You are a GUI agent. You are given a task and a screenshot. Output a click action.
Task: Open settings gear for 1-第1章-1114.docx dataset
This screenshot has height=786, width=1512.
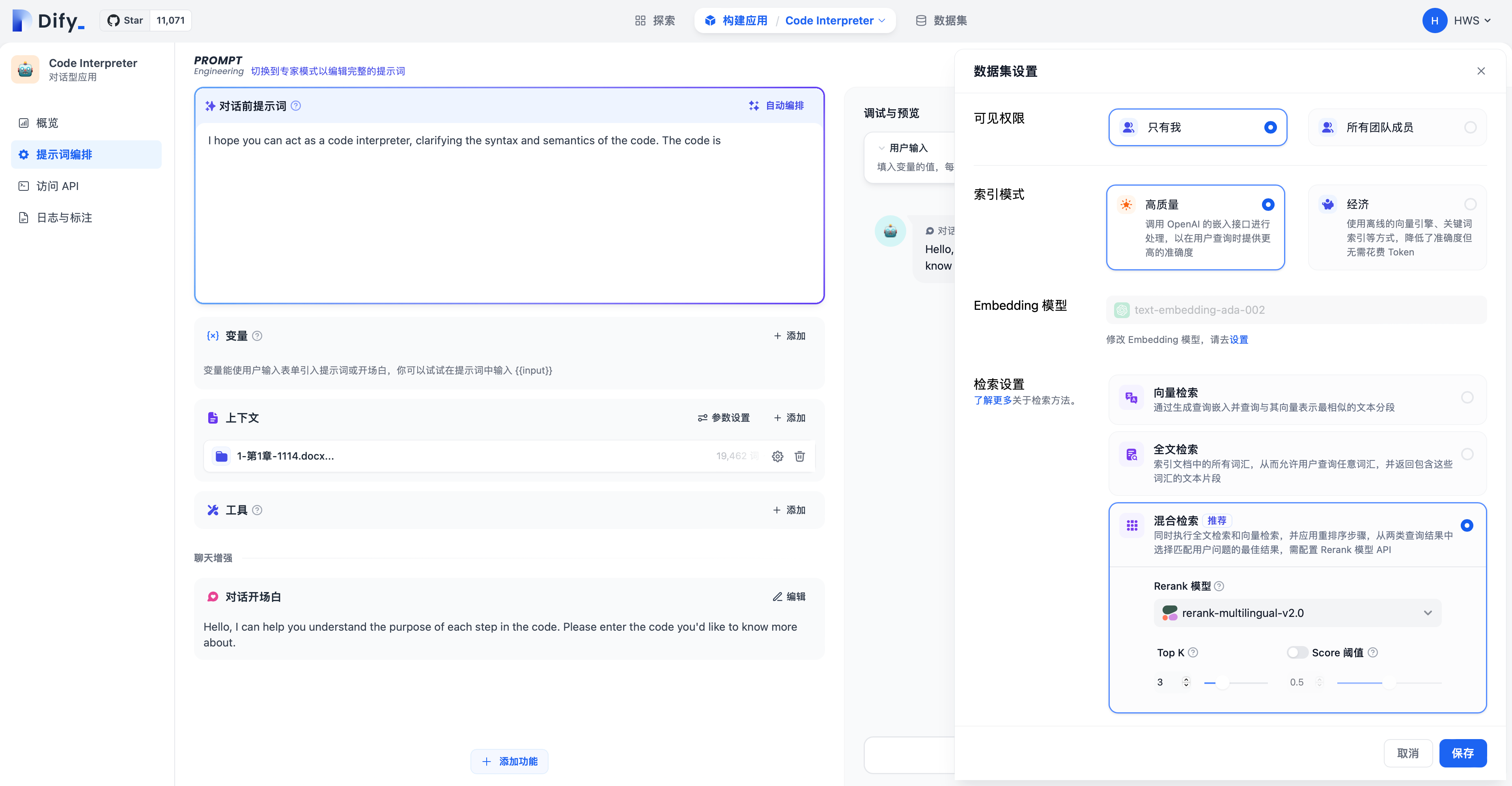tap(777, 456)
